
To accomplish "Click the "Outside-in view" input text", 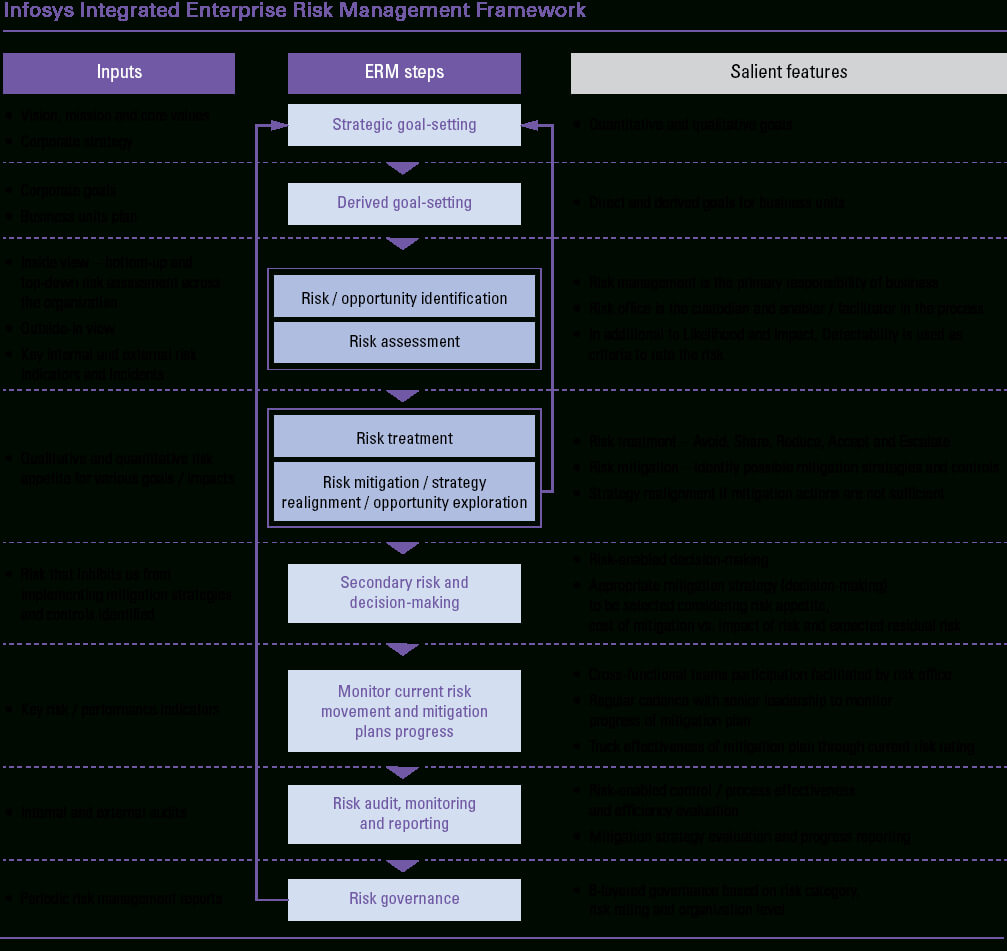I will [x=68, y=329].
